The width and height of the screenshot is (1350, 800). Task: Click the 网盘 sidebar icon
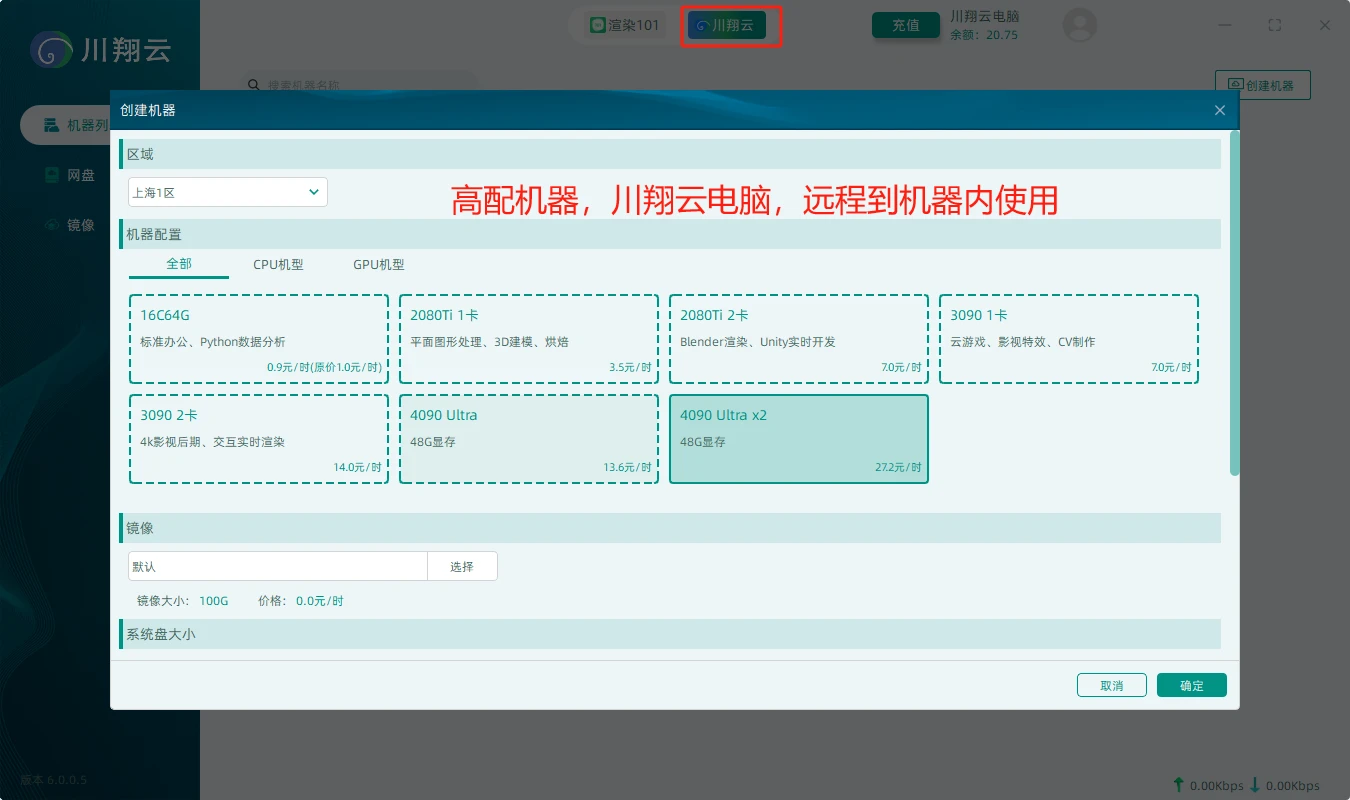[x=52, y=175]
